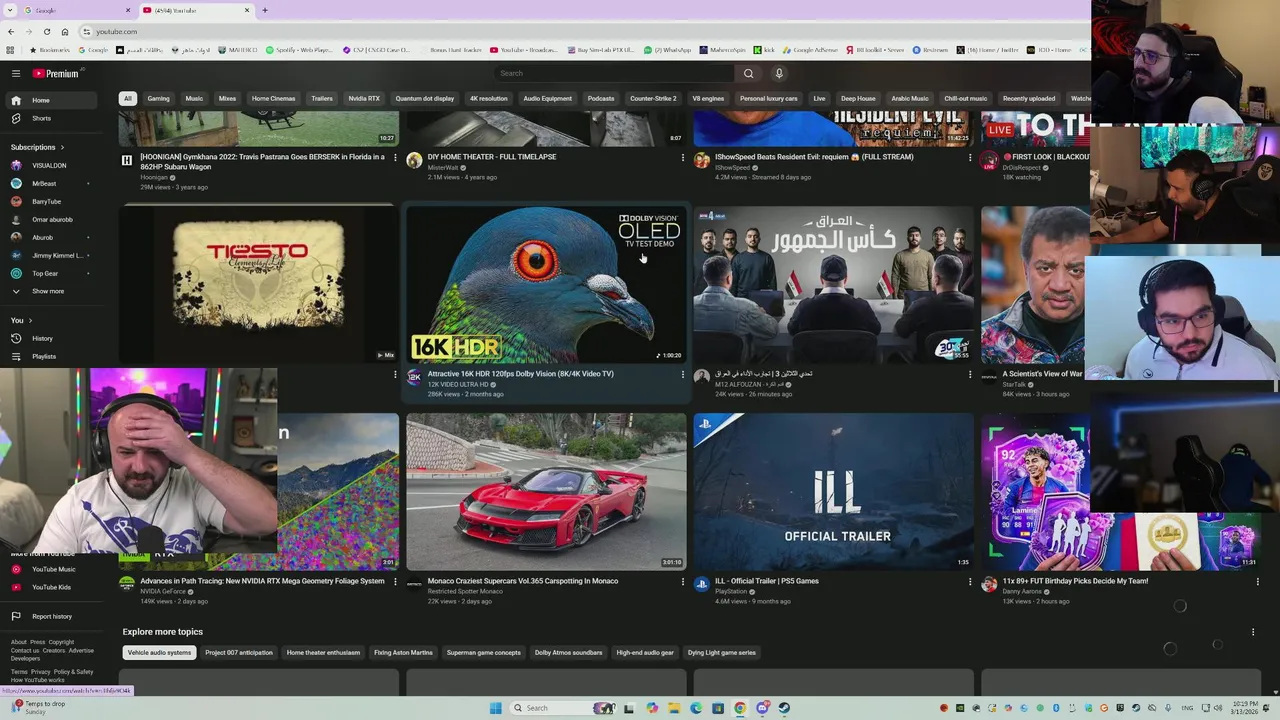Click the search magnifier button
The image size is (1280, 720).
[748, 73]
